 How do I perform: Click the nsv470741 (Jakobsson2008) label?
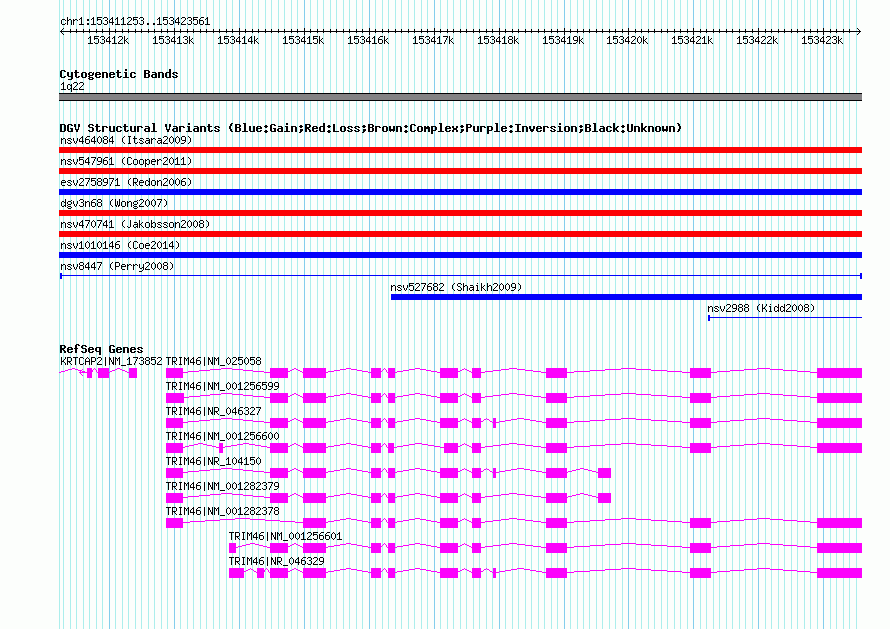tap(135, 224)
